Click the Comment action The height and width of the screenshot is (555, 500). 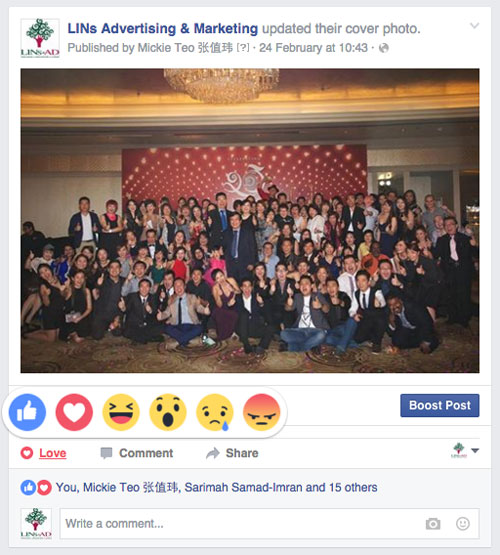[137, 453]
